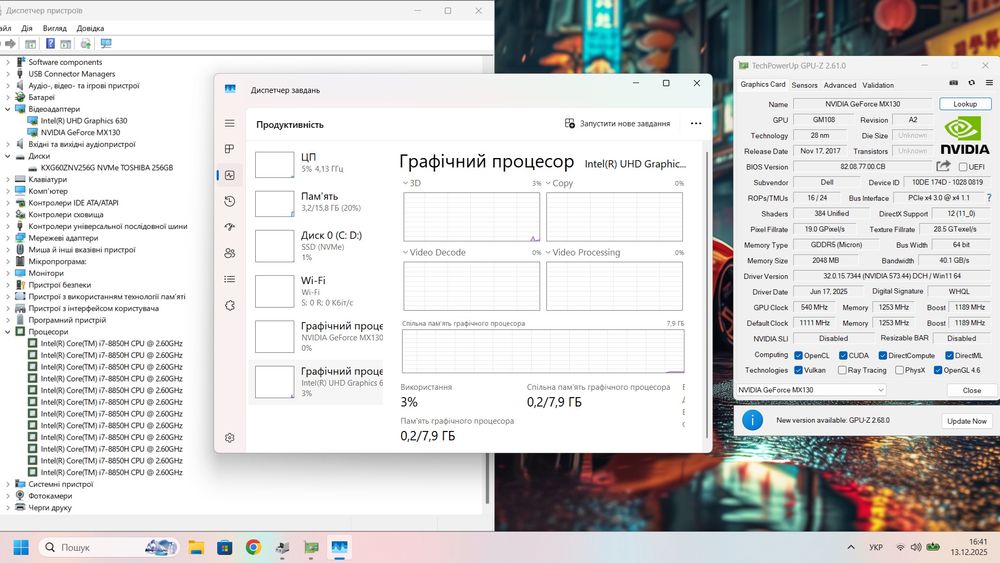Click Update Now button in GPU-Z

click(x=967, y=421)
